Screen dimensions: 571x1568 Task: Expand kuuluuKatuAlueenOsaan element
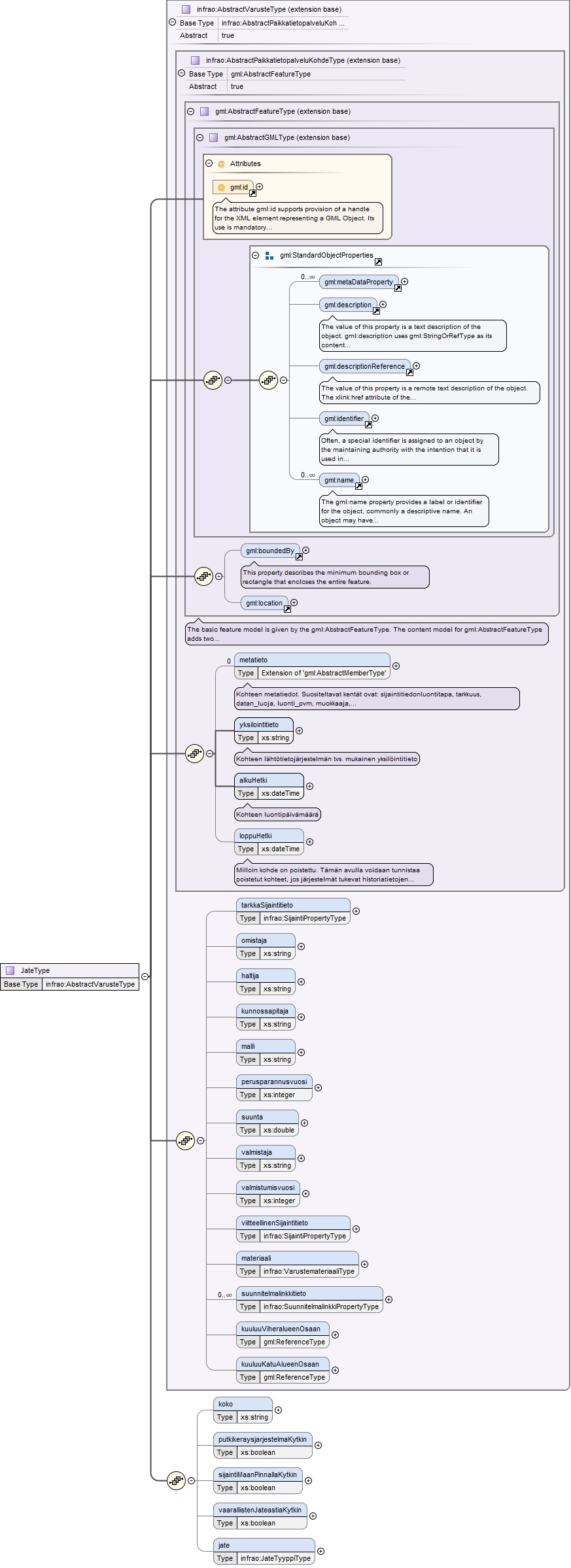[x=335, y=1371]
